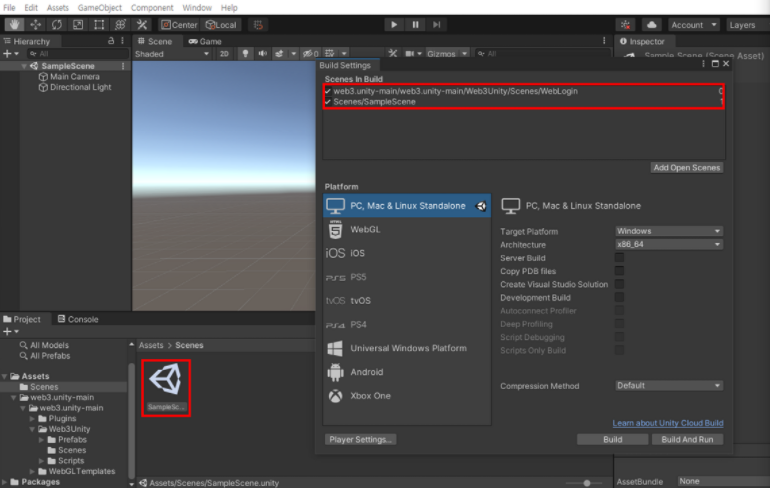
Task: Pause the game playback
Action: [x=415, y=25]
